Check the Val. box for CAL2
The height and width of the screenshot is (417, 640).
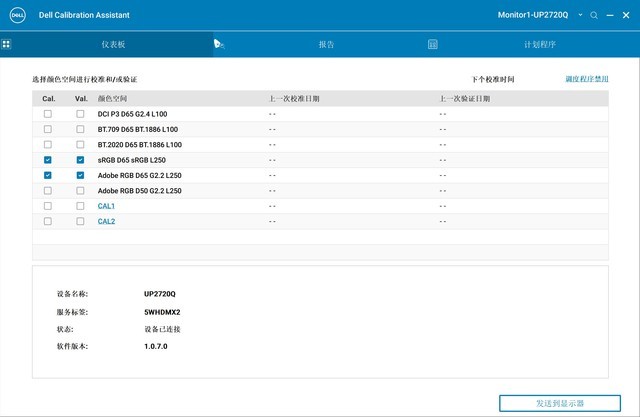[x=80, y=221]
